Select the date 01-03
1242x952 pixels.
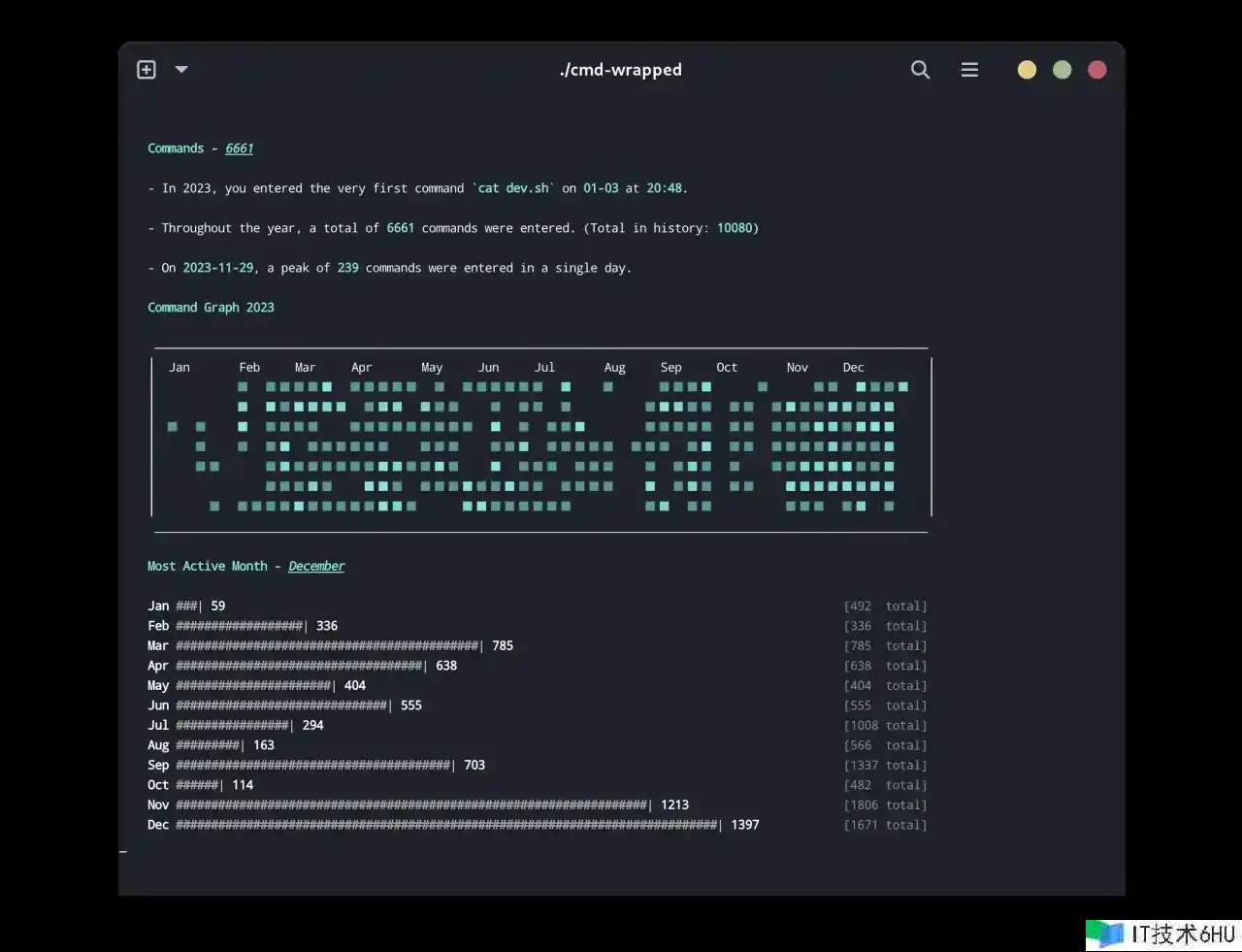601,188
